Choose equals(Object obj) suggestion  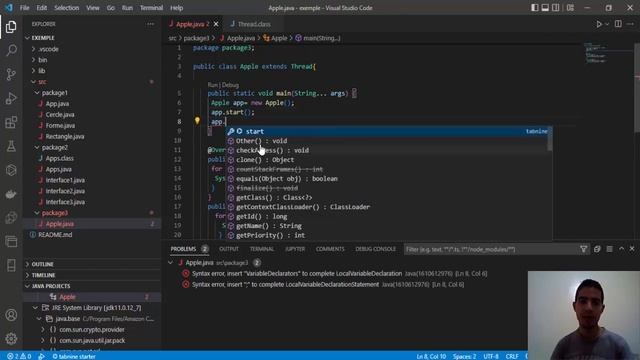tap(387, 178)
